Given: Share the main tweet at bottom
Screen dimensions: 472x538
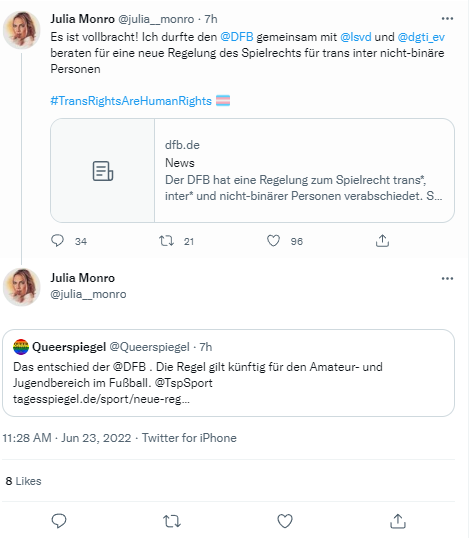Looking at the screenshot, I should tap(398, 521).
